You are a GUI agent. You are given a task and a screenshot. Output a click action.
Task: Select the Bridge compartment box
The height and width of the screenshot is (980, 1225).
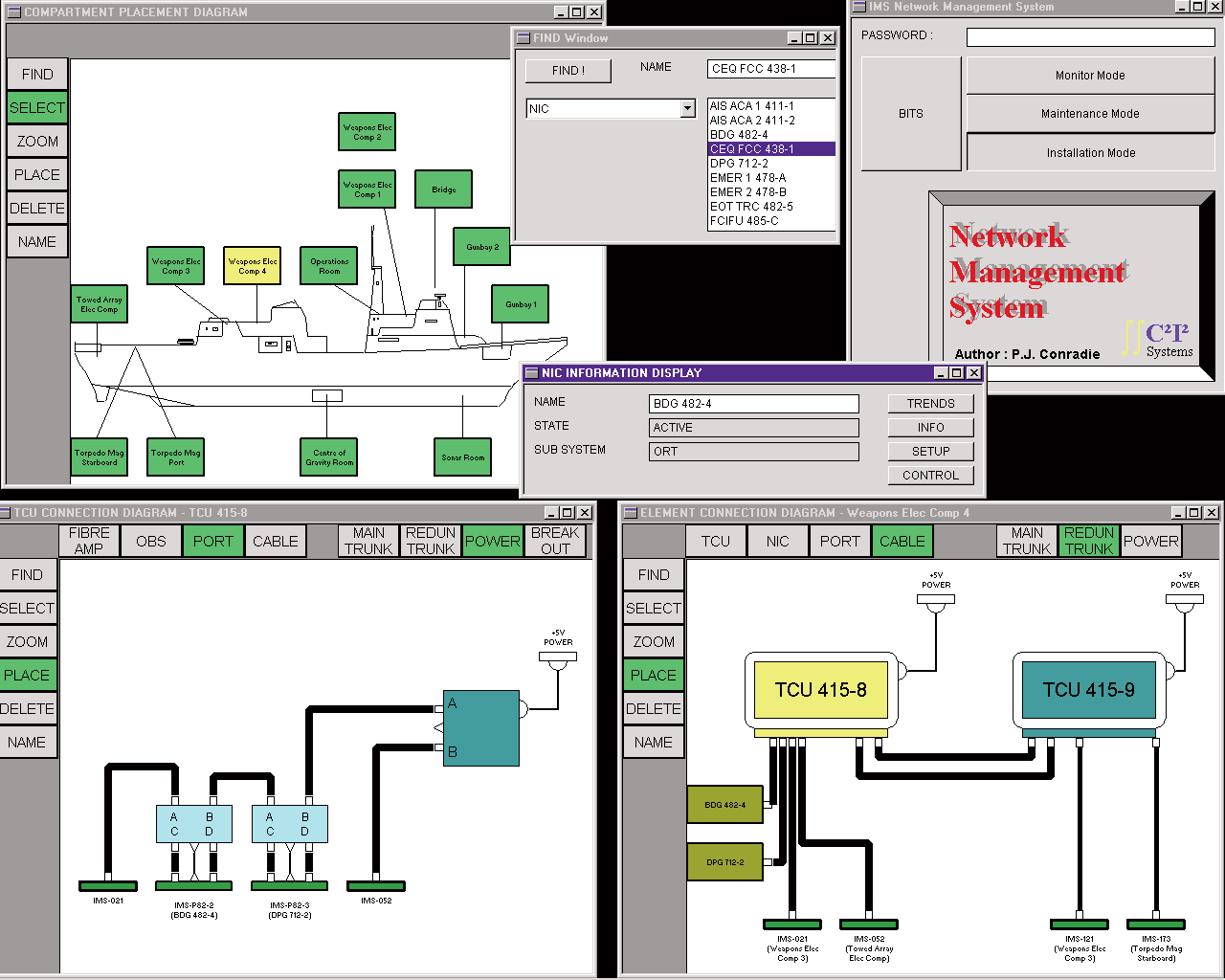coord(444,189)
